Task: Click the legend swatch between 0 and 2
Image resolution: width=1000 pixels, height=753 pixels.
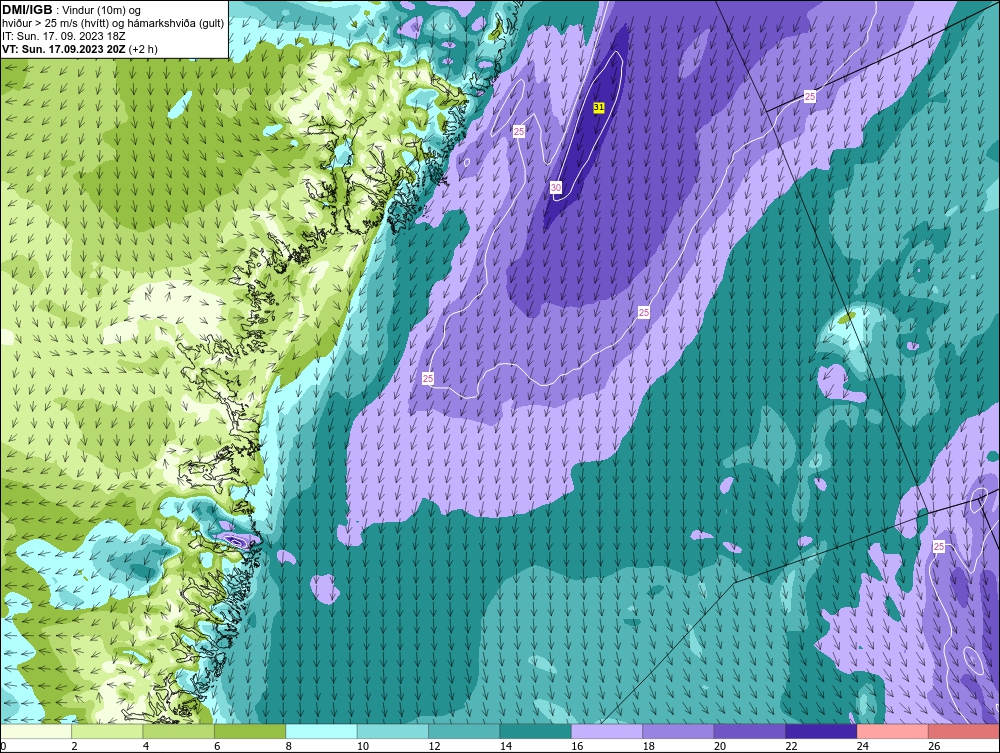Action: pos(36,731)
